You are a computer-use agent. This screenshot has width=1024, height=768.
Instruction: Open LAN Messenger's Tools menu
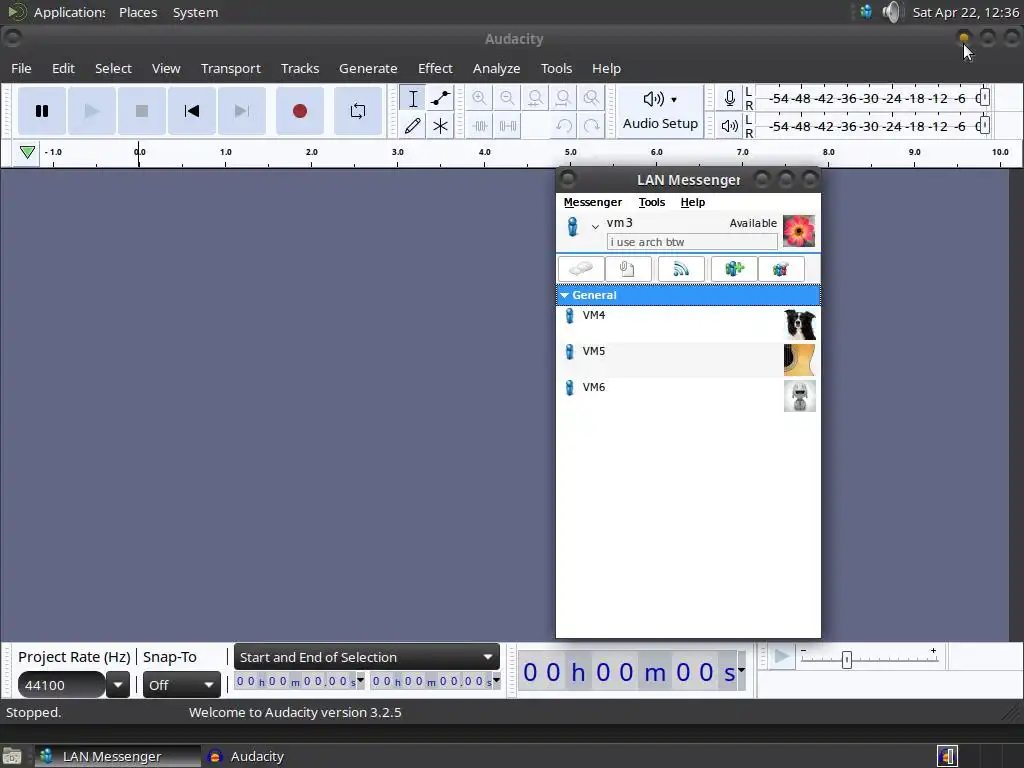coord(652,202)
